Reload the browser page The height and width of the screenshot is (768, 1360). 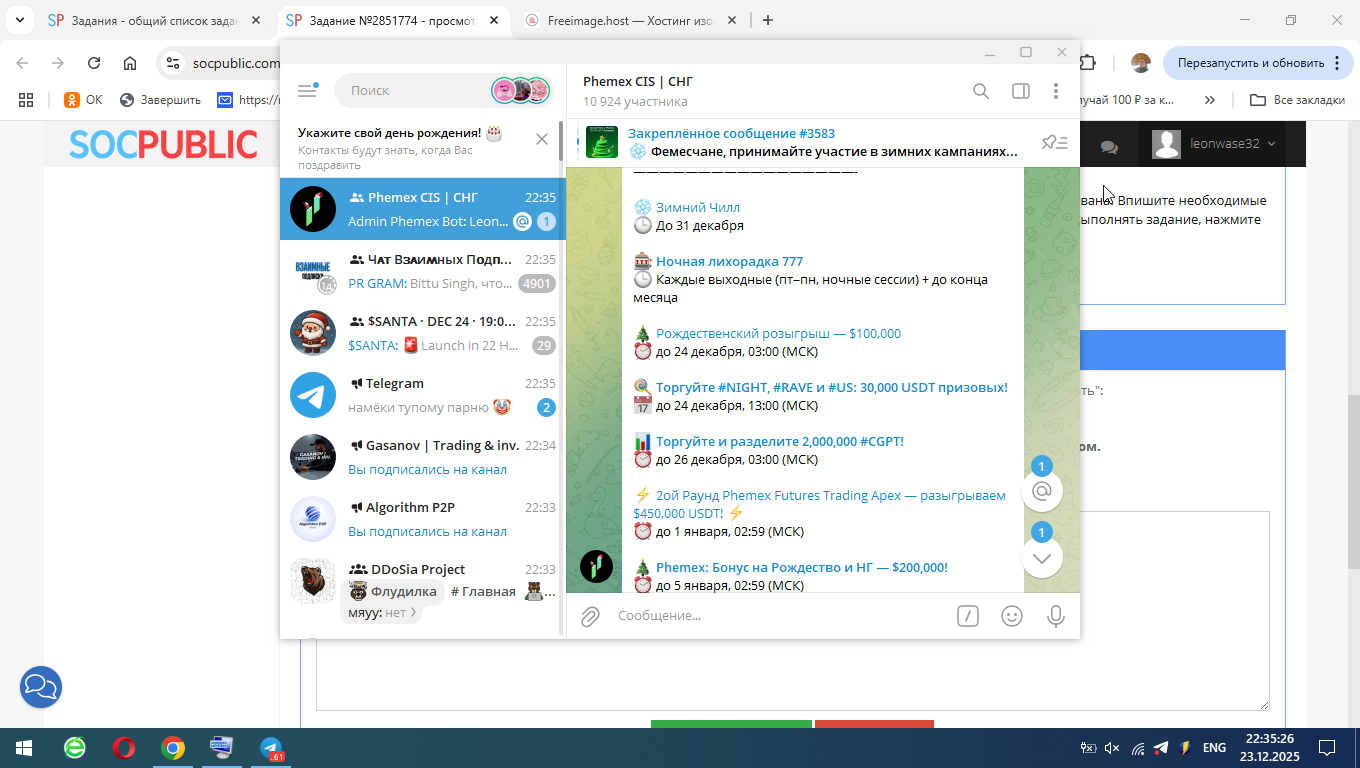point(94,63)
